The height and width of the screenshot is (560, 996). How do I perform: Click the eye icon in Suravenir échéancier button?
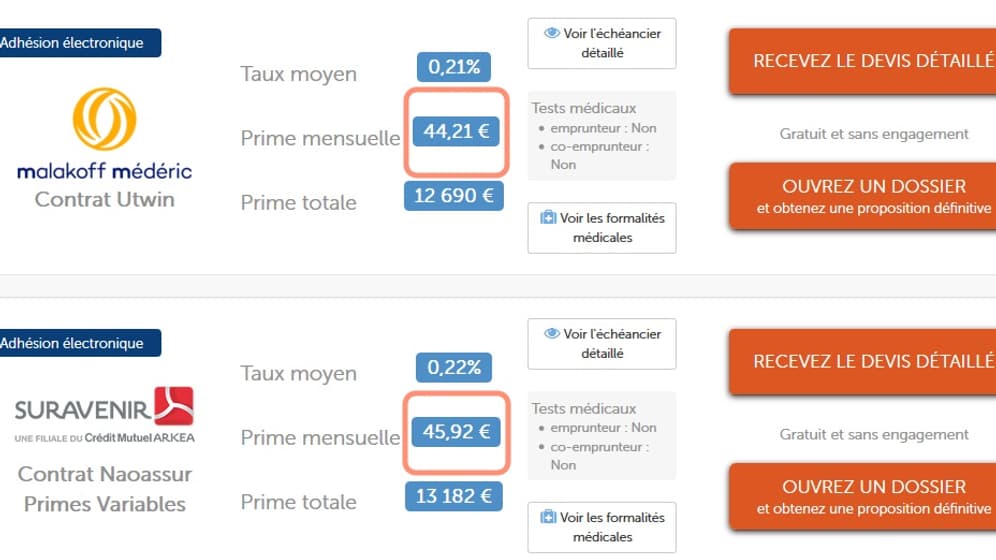point(552,333)
